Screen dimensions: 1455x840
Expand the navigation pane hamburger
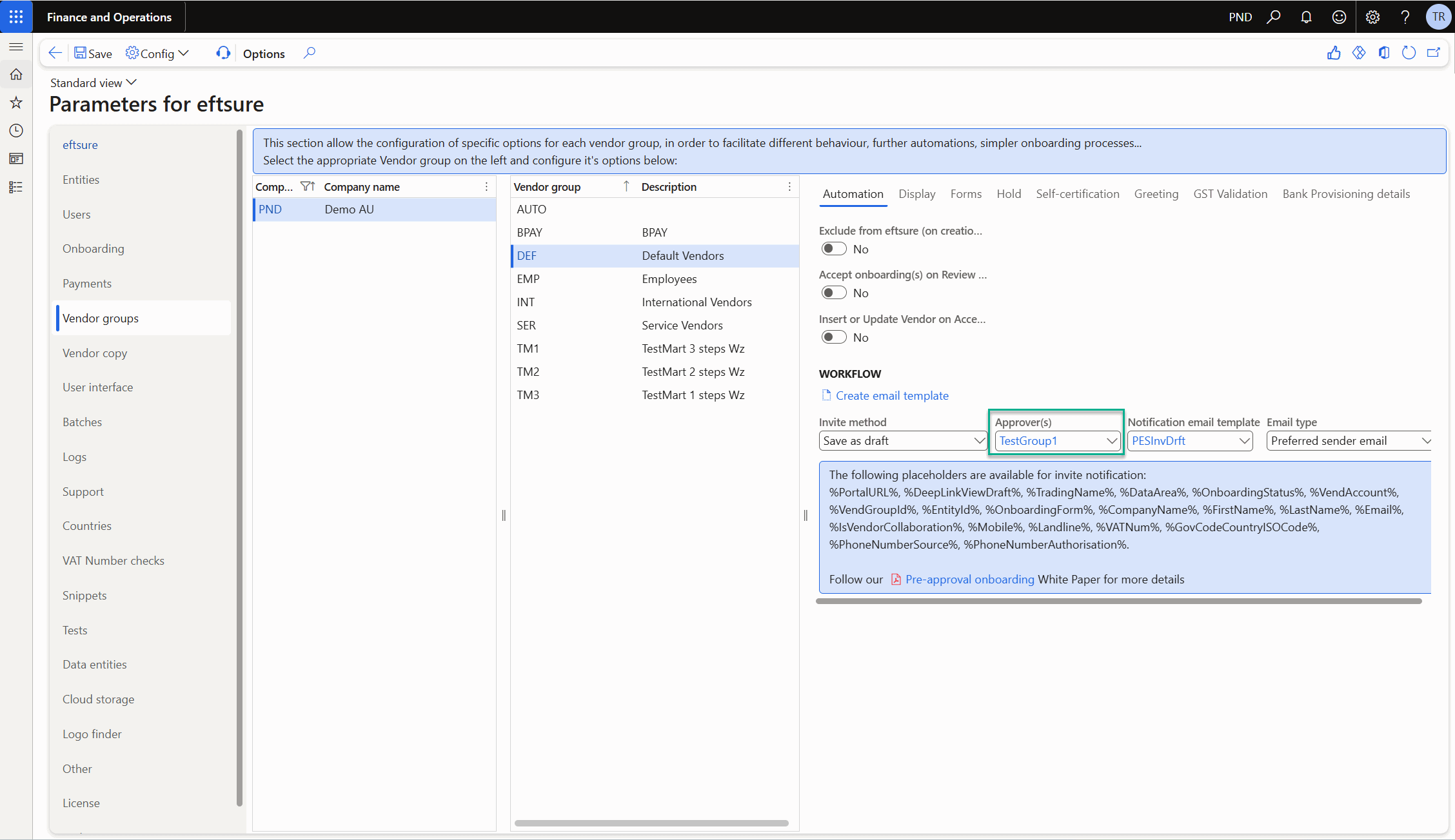pyautogui.click(x=16, y=47)
